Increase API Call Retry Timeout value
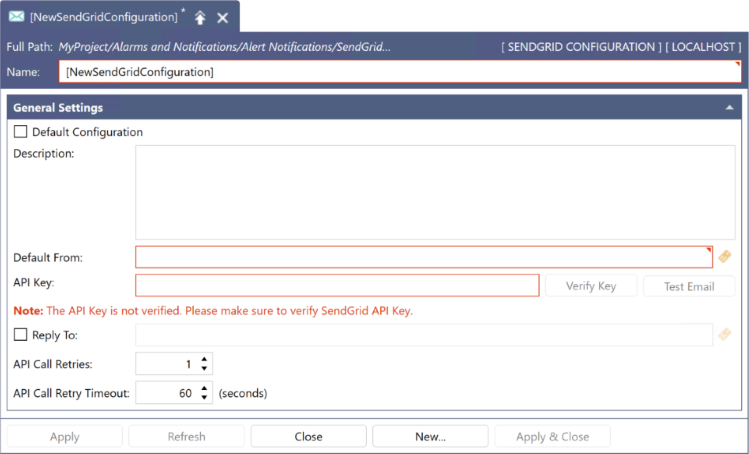This screenshot has height=454, width=749. (204, 388)
